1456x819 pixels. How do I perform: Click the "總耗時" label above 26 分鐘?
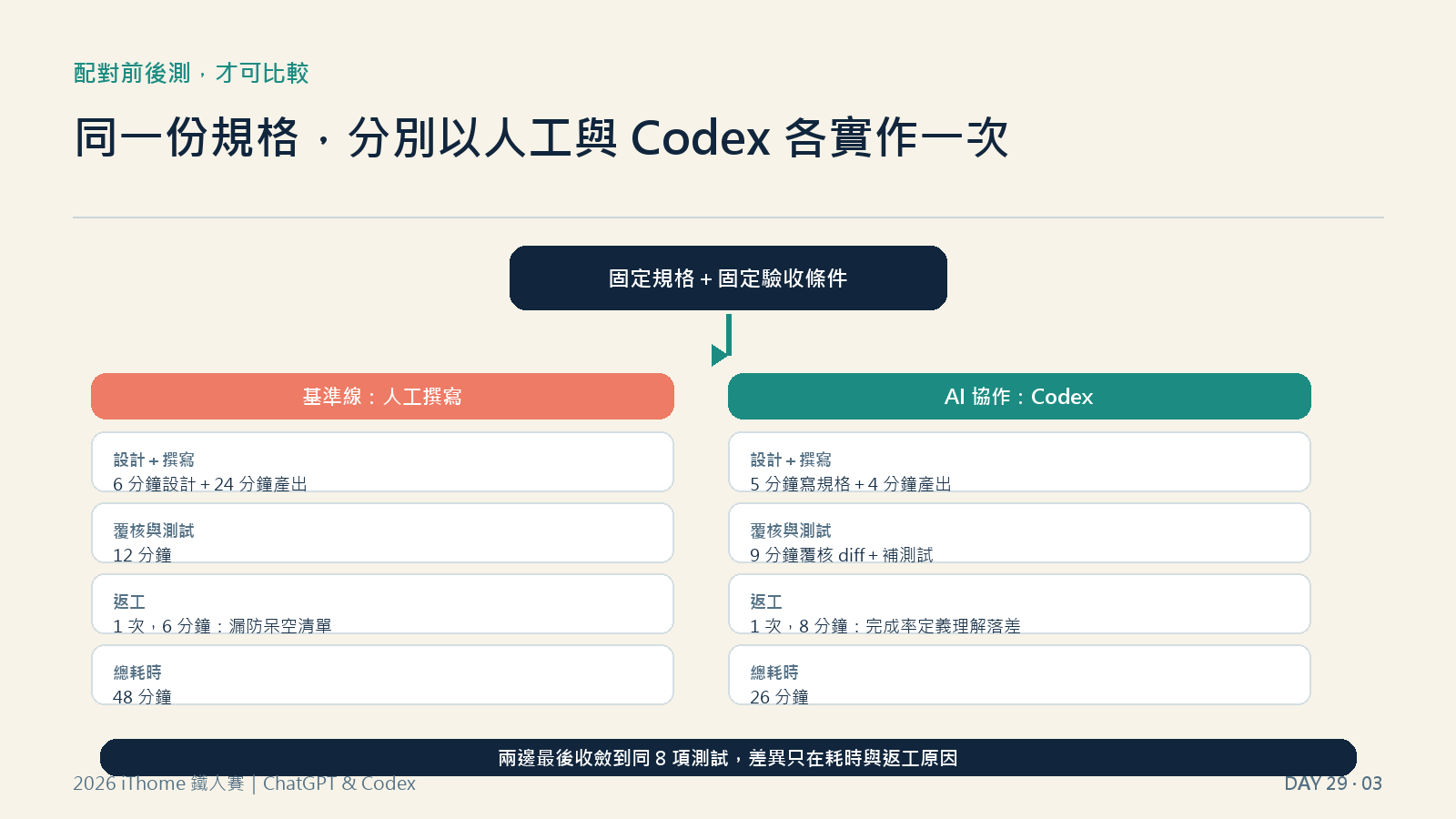(774, 672)
